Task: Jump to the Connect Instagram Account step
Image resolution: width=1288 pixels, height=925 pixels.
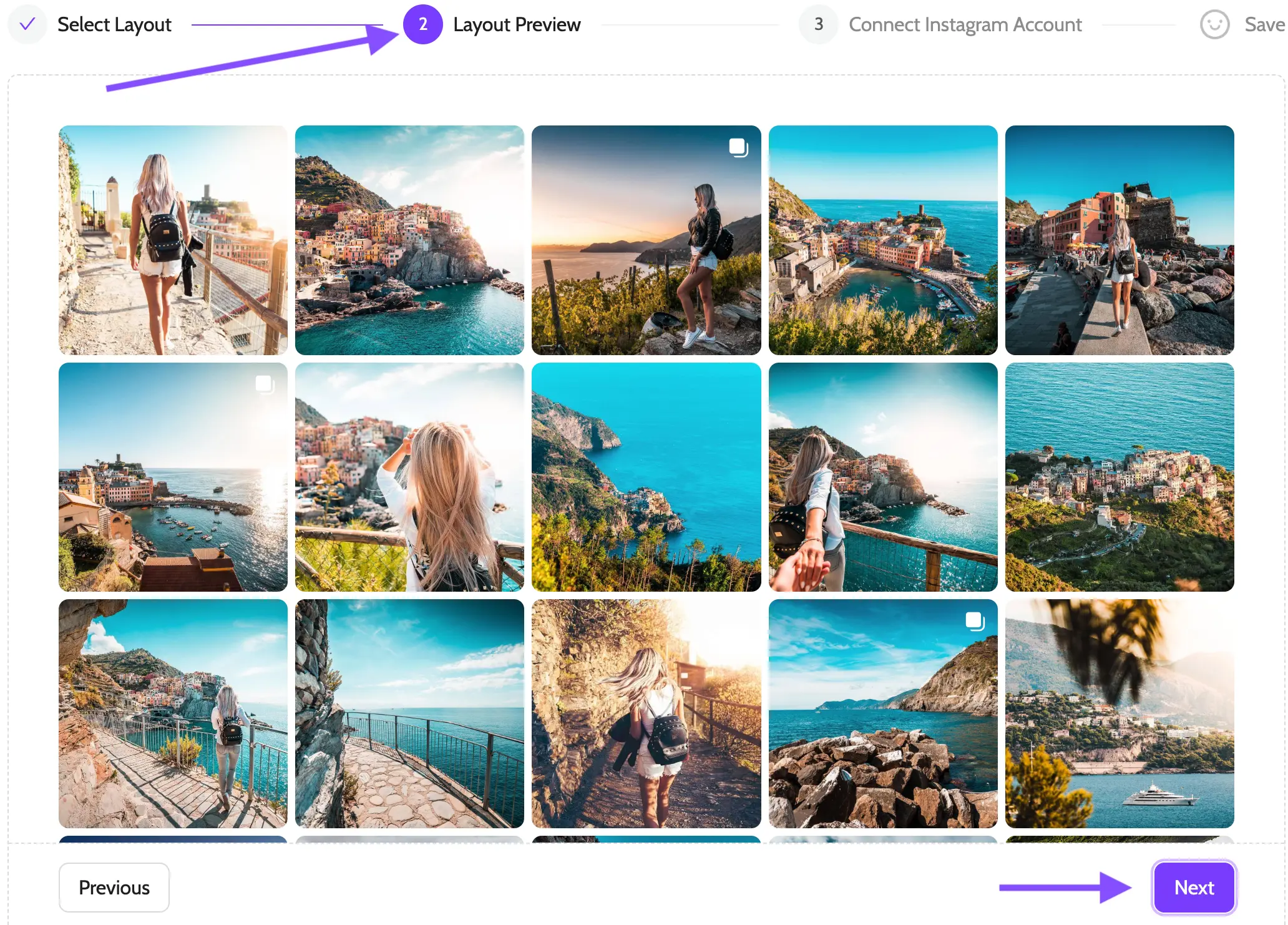Action: 965,25
